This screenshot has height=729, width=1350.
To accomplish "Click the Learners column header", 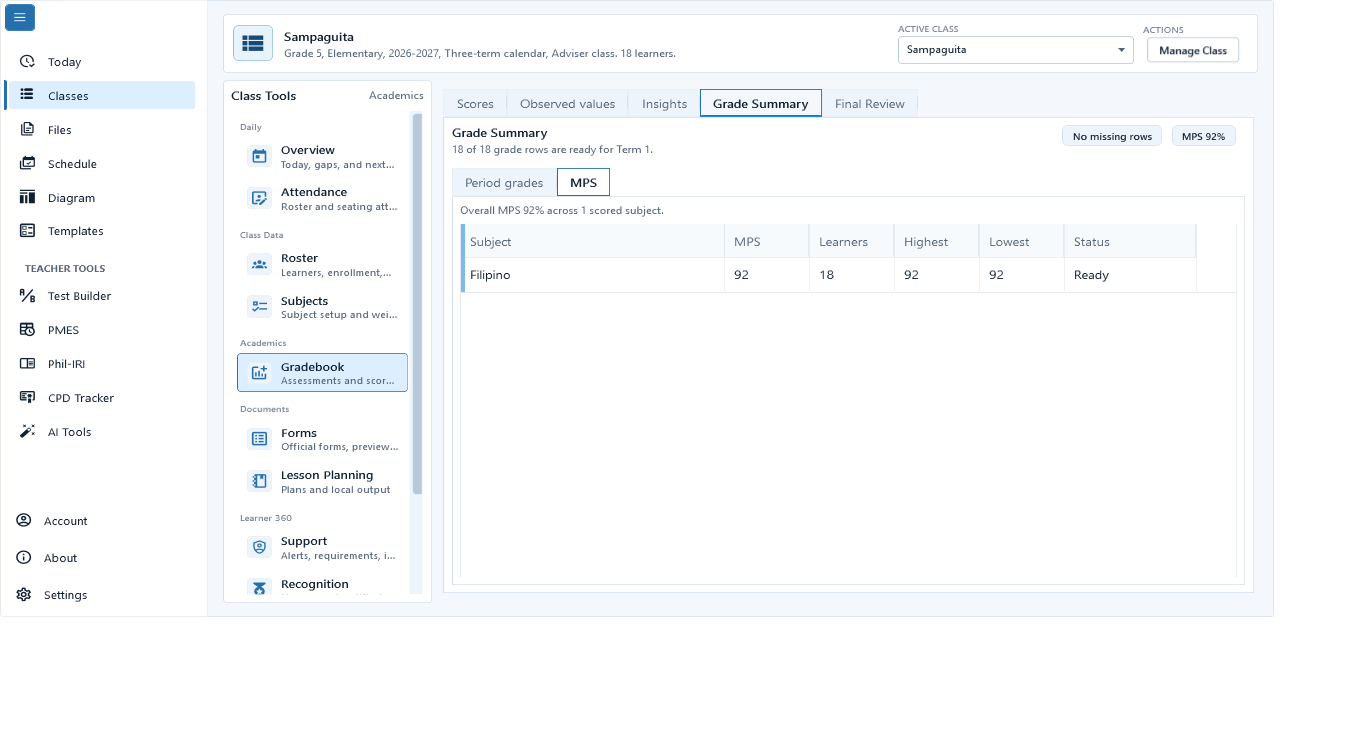I will (851, 241).
